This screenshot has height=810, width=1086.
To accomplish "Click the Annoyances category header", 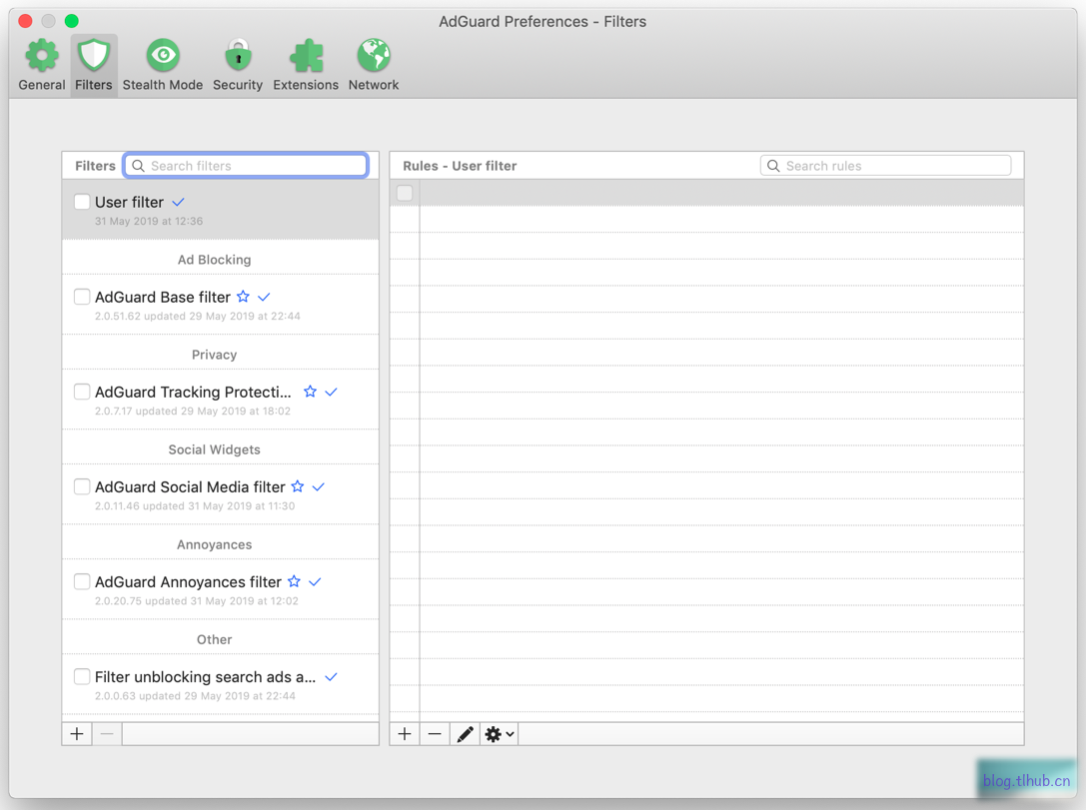I will 214,544.
